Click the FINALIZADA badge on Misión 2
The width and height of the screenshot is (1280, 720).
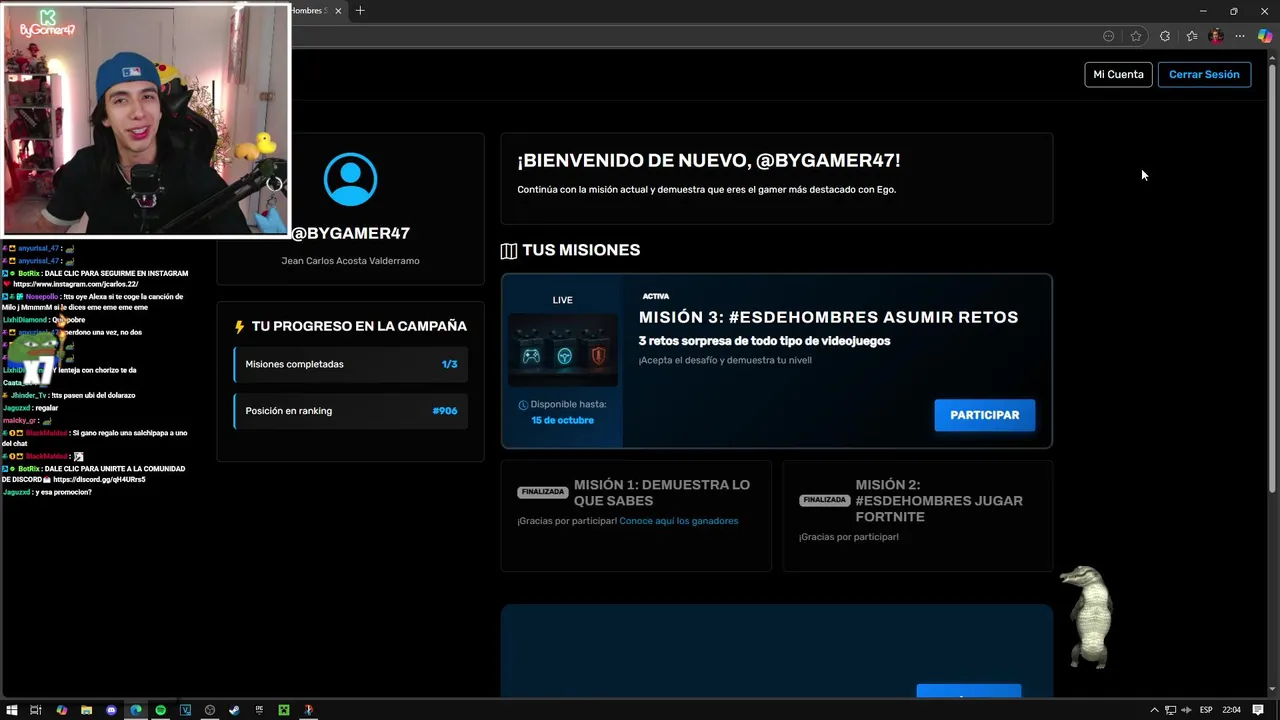pos(824,500)
